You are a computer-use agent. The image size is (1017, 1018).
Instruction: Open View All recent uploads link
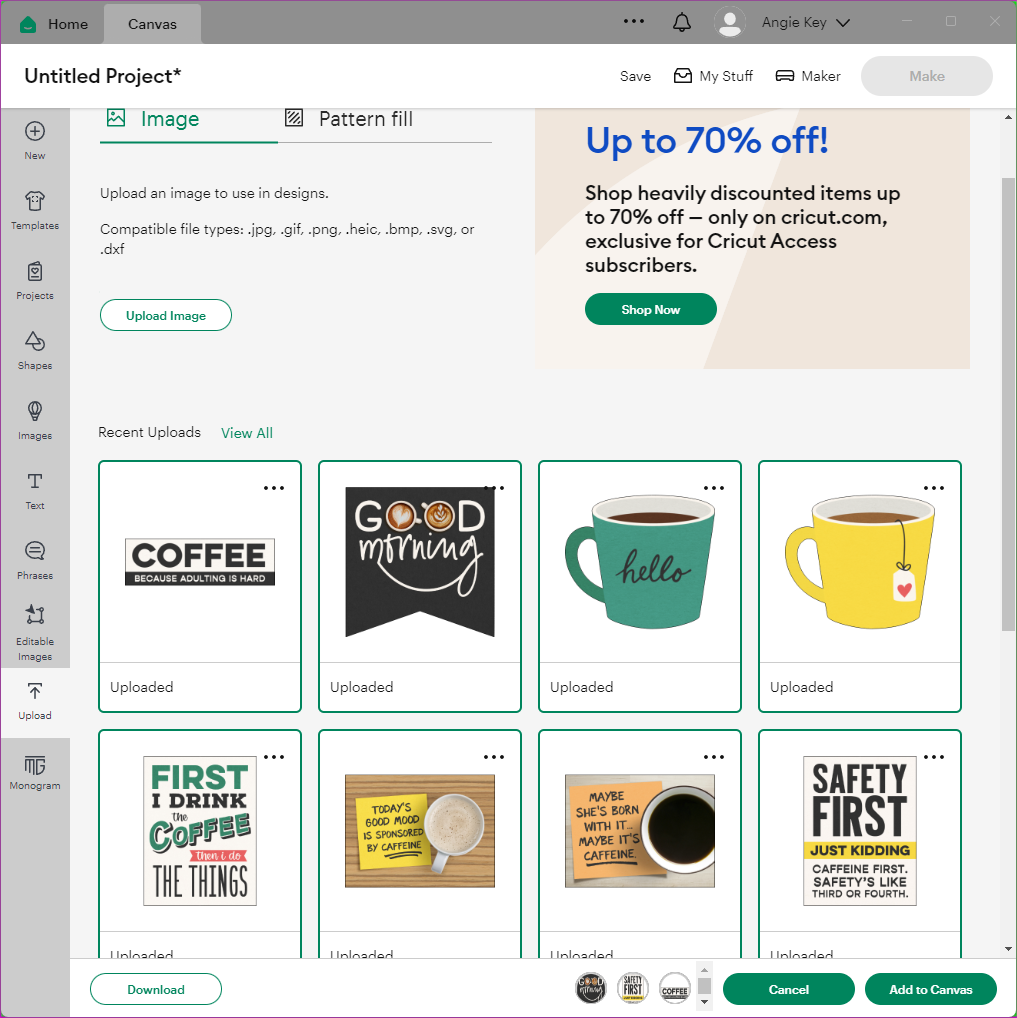[247, 433]
